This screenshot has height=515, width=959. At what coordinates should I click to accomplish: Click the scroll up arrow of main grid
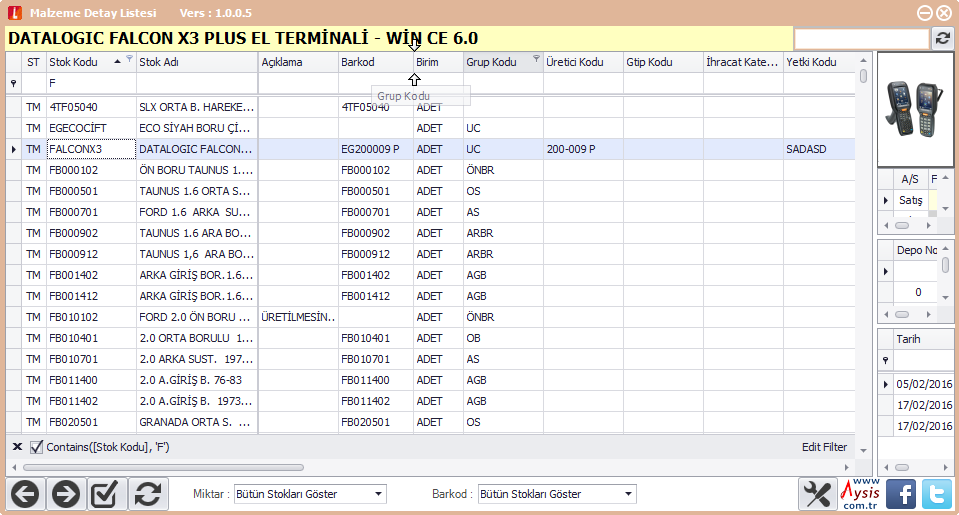863,60
